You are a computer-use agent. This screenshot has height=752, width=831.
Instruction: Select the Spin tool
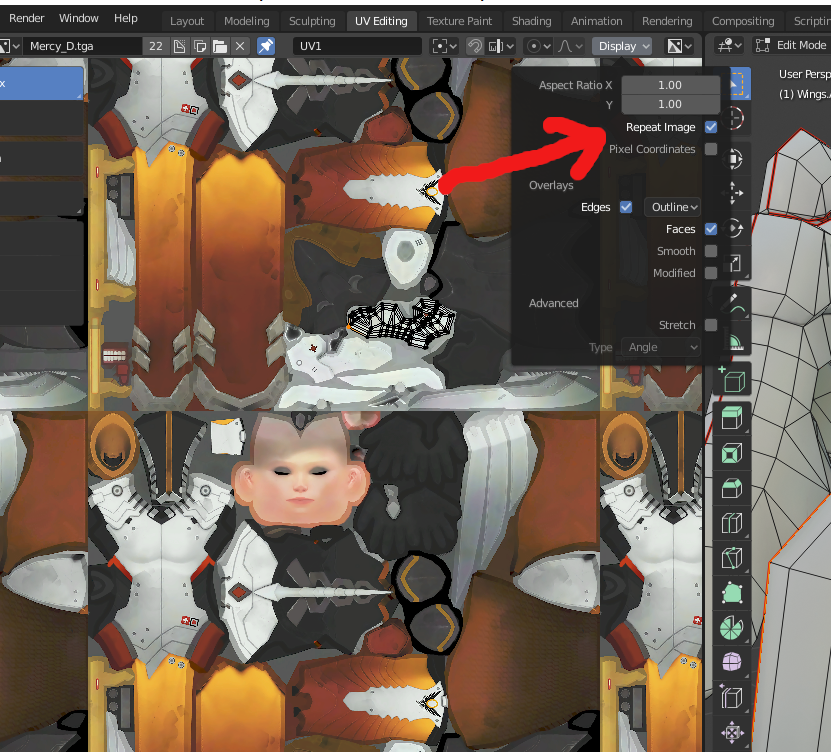[x=732, y=627]
